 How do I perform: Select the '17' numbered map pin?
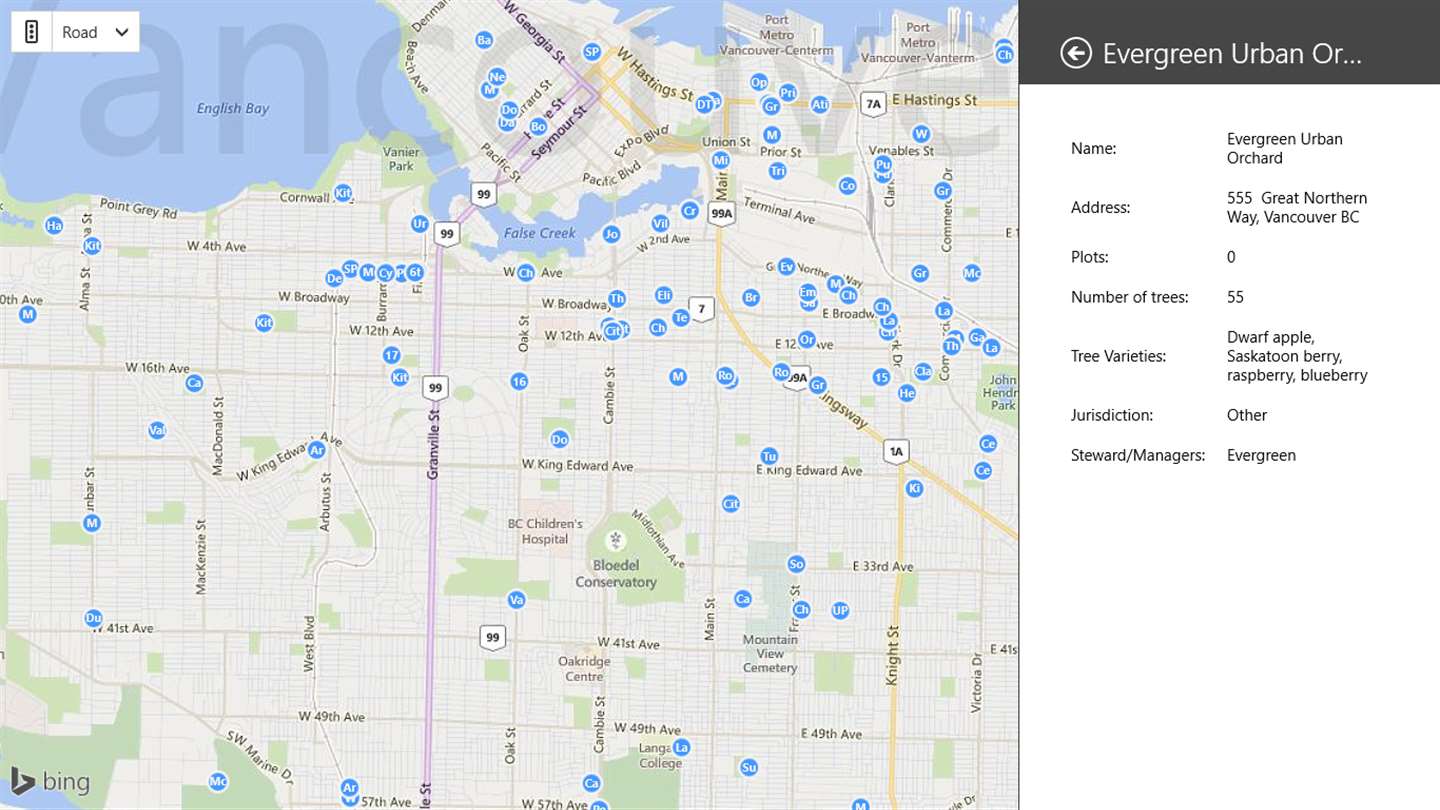click(x=391, y=355)
